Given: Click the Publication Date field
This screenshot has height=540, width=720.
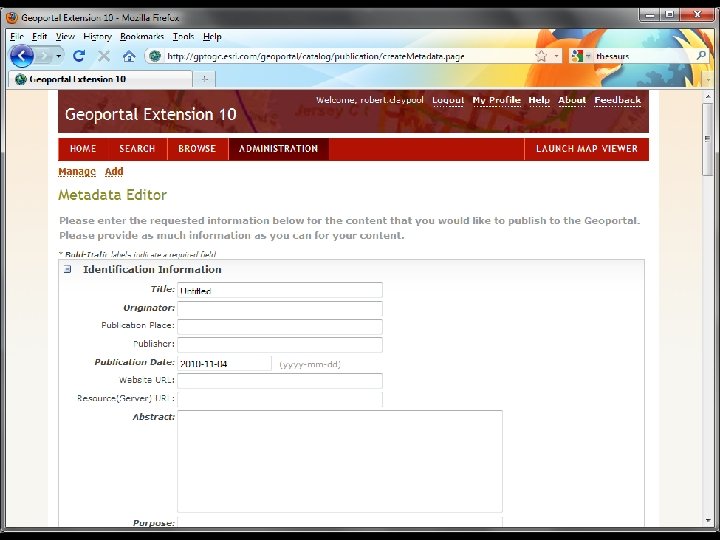Looking at the screenshot, I should click(x=224, y=363).
